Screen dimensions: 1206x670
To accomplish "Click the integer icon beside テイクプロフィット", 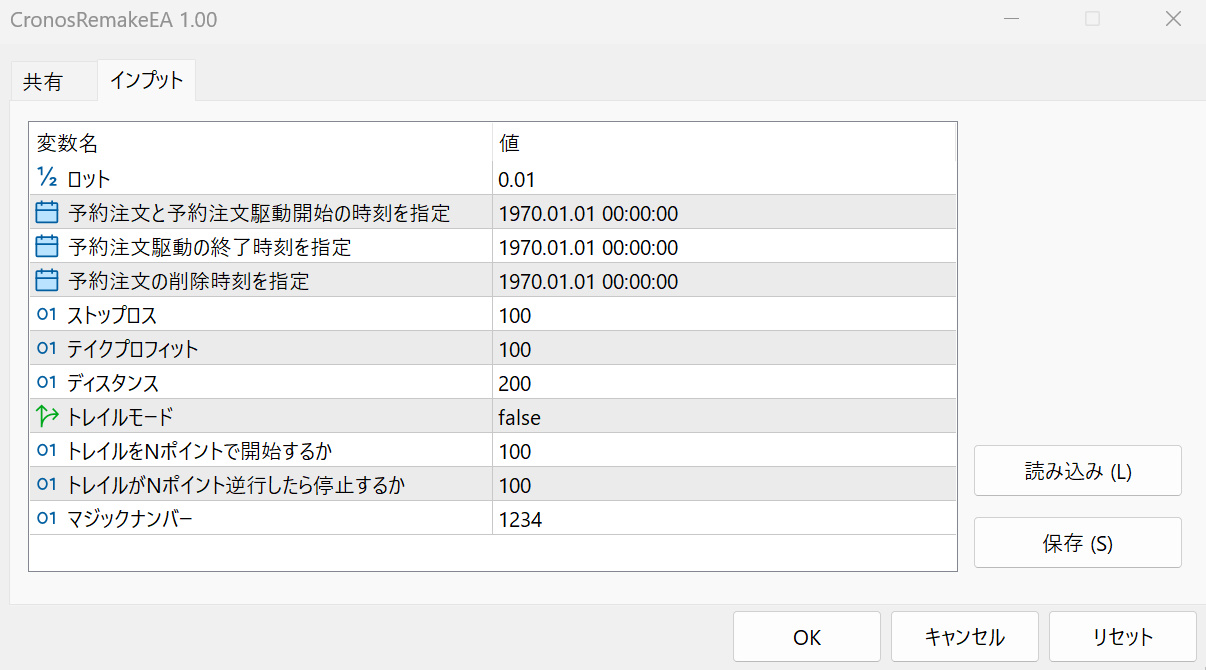I will click(x=47, y=349).
